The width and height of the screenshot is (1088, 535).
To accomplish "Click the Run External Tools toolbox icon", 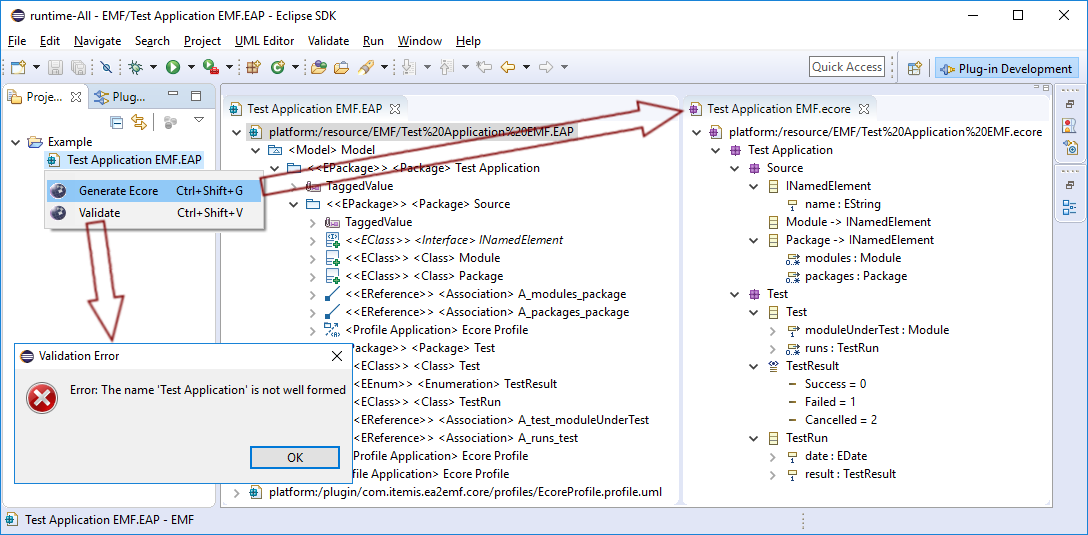I will (210, 67).
